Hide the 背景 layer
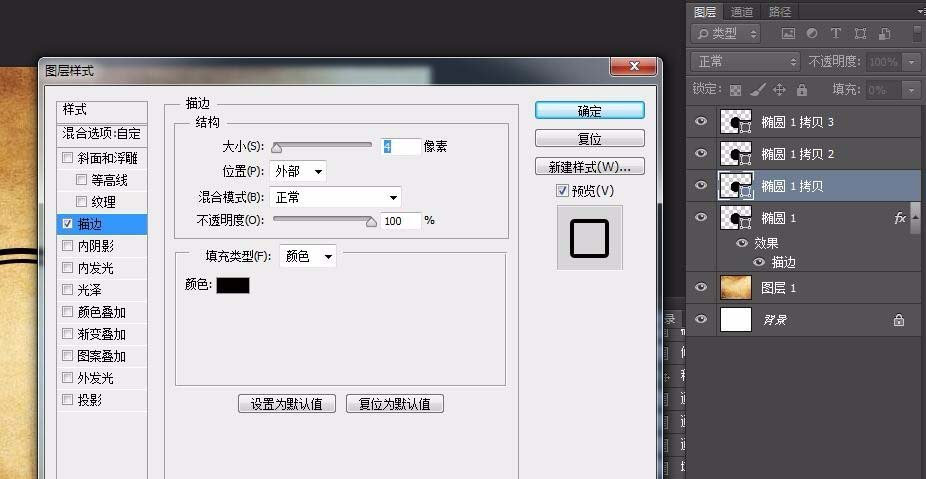The image size is (926, 479). pos(701,319)
